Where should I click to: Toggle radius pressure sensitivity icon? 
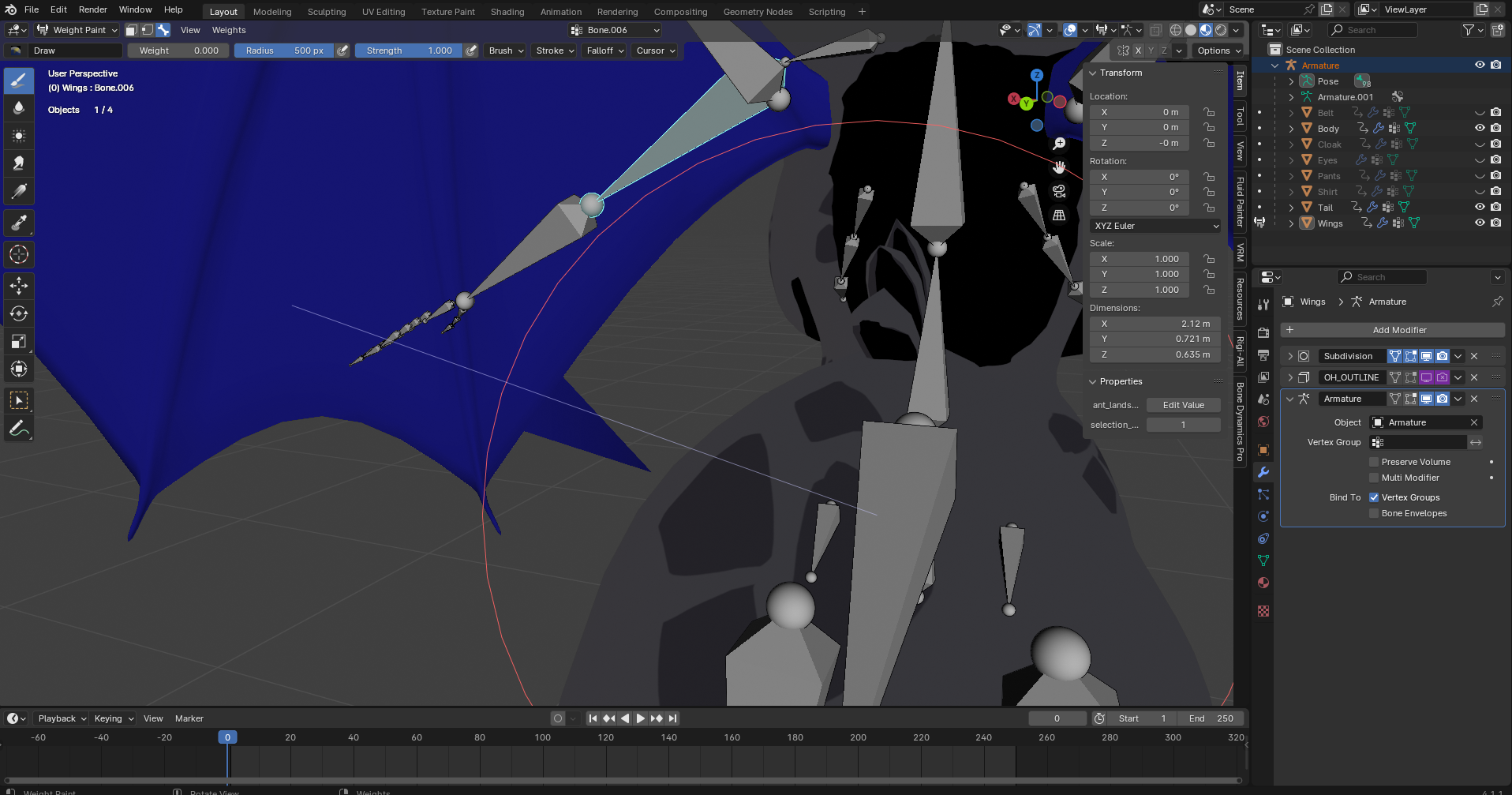point(342,51)
